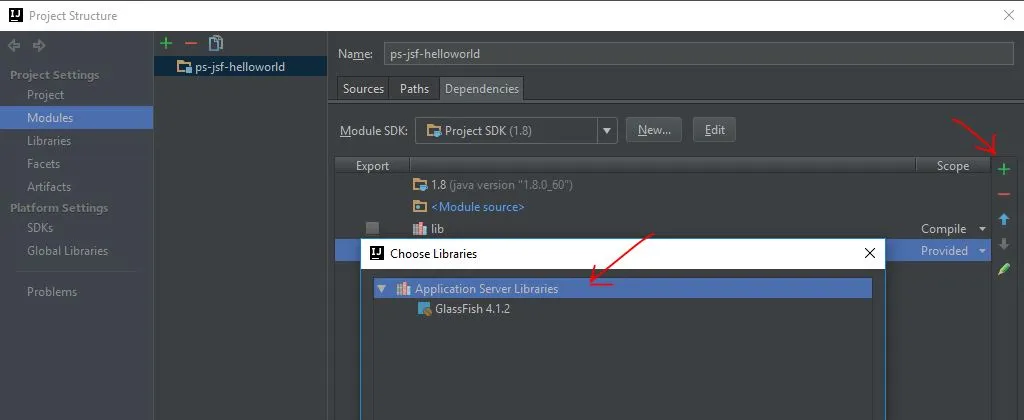Toggle Export checkbox for lib
1024x420 pixels.
point(372,228)
